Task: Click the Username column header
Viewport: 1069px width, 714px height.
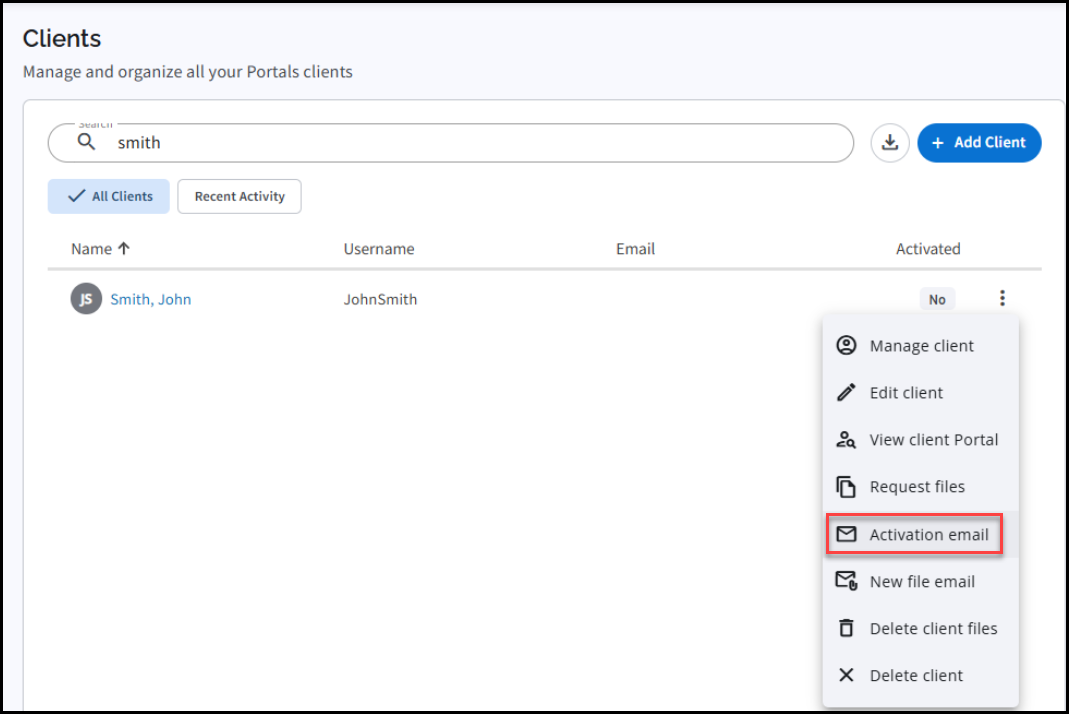Action: pos(378,249)
